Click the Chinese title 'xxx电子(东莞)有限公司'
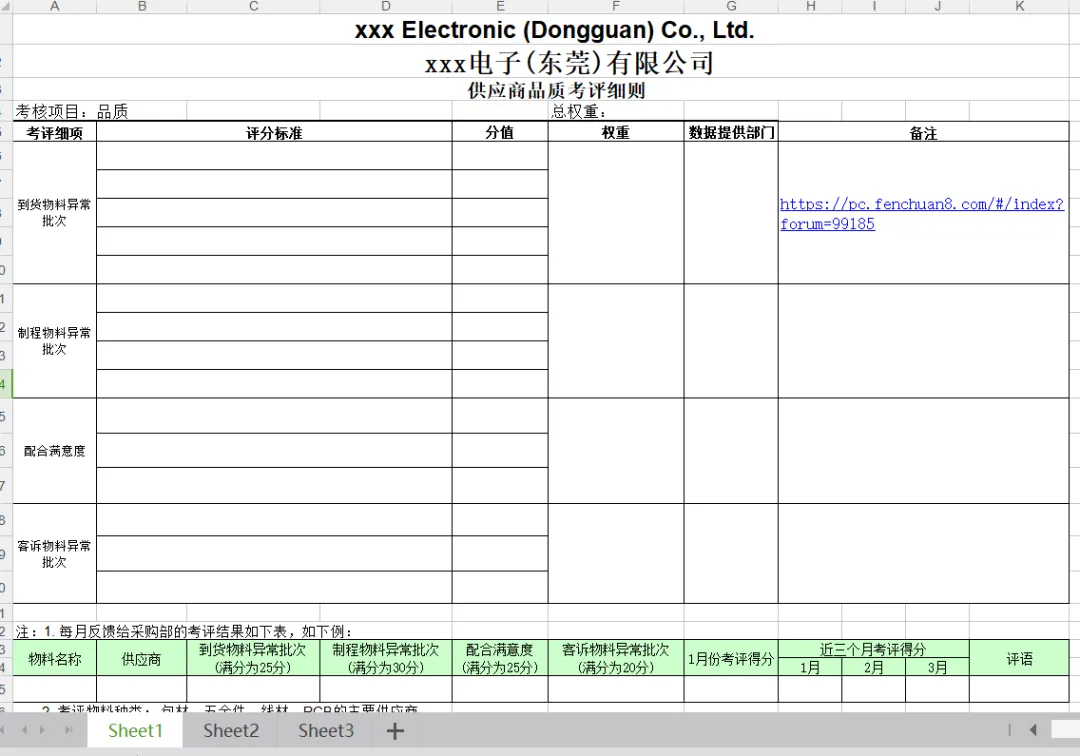The width and height of the screenshot is (1080, 756). [569, 63]
